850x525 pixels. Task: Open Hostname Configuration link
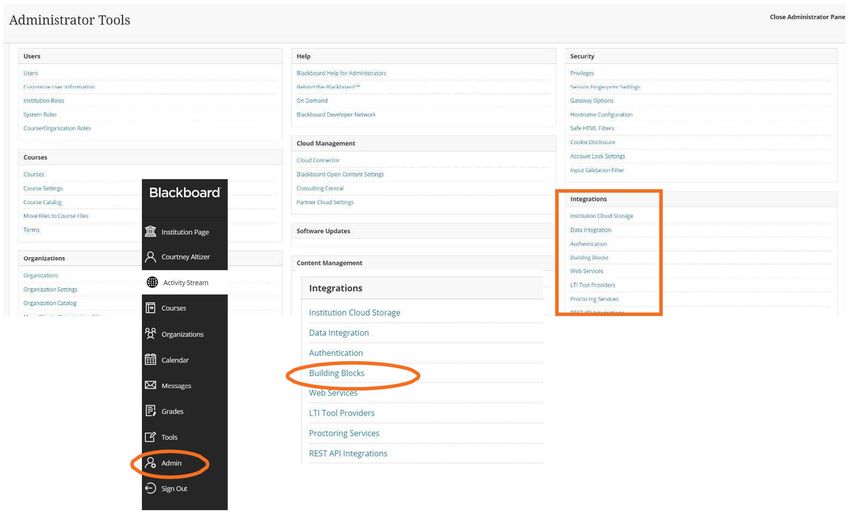(601, 114)
